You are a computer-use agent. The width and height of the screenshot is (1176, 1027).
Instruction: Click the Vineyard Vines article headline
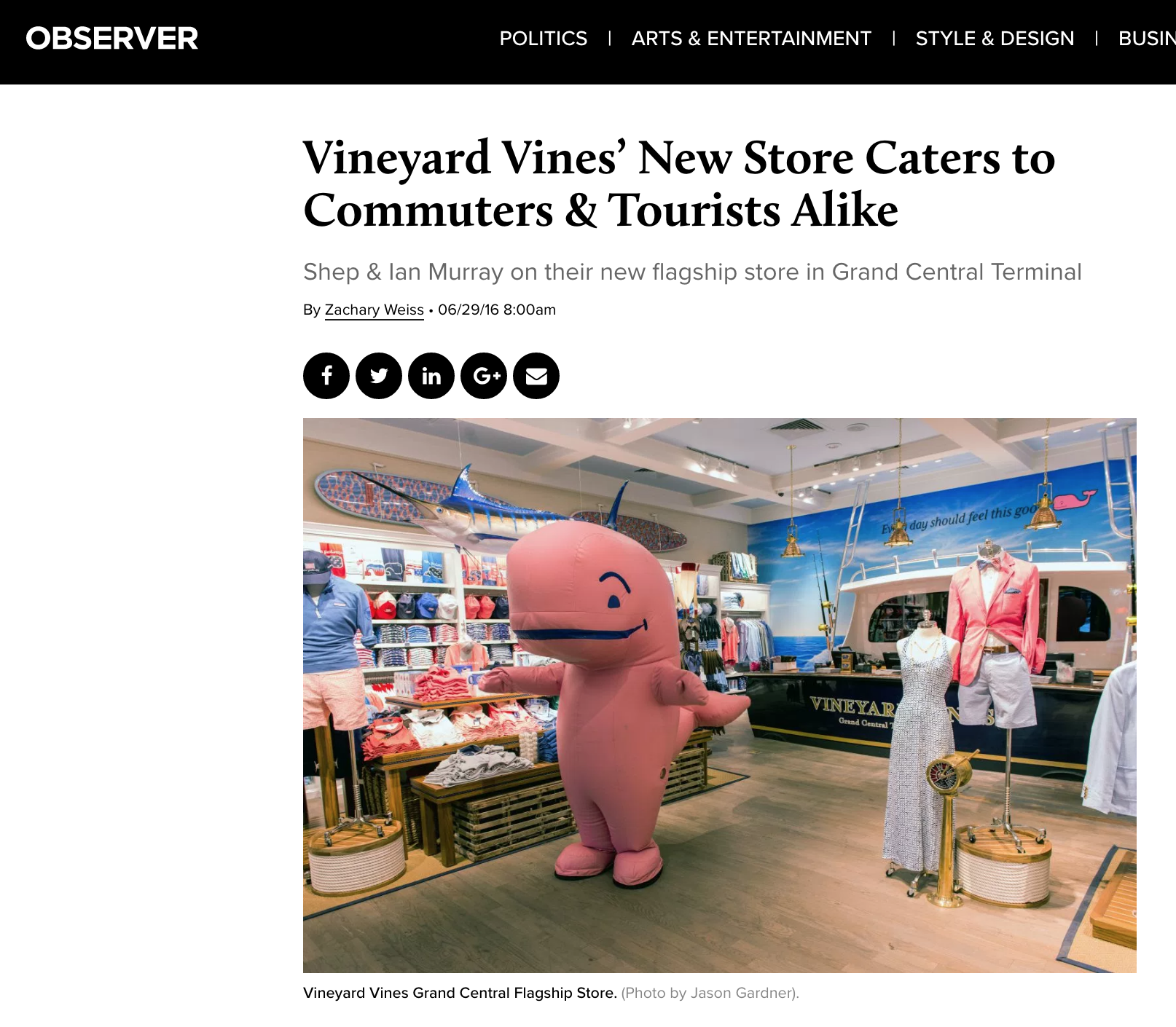pyautogui.click(x=679, y=184)
